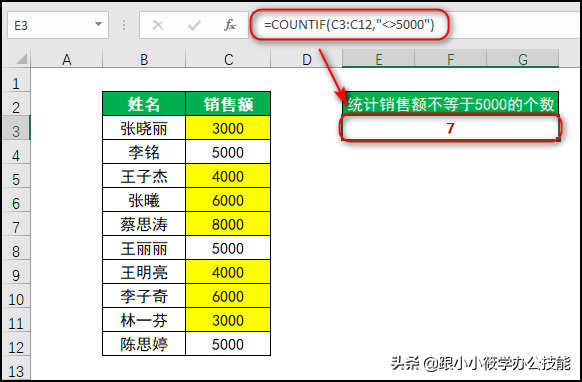Click the 销售额 header cell
The width and height of the screenshot is (582, 382).
coord(228,104)
